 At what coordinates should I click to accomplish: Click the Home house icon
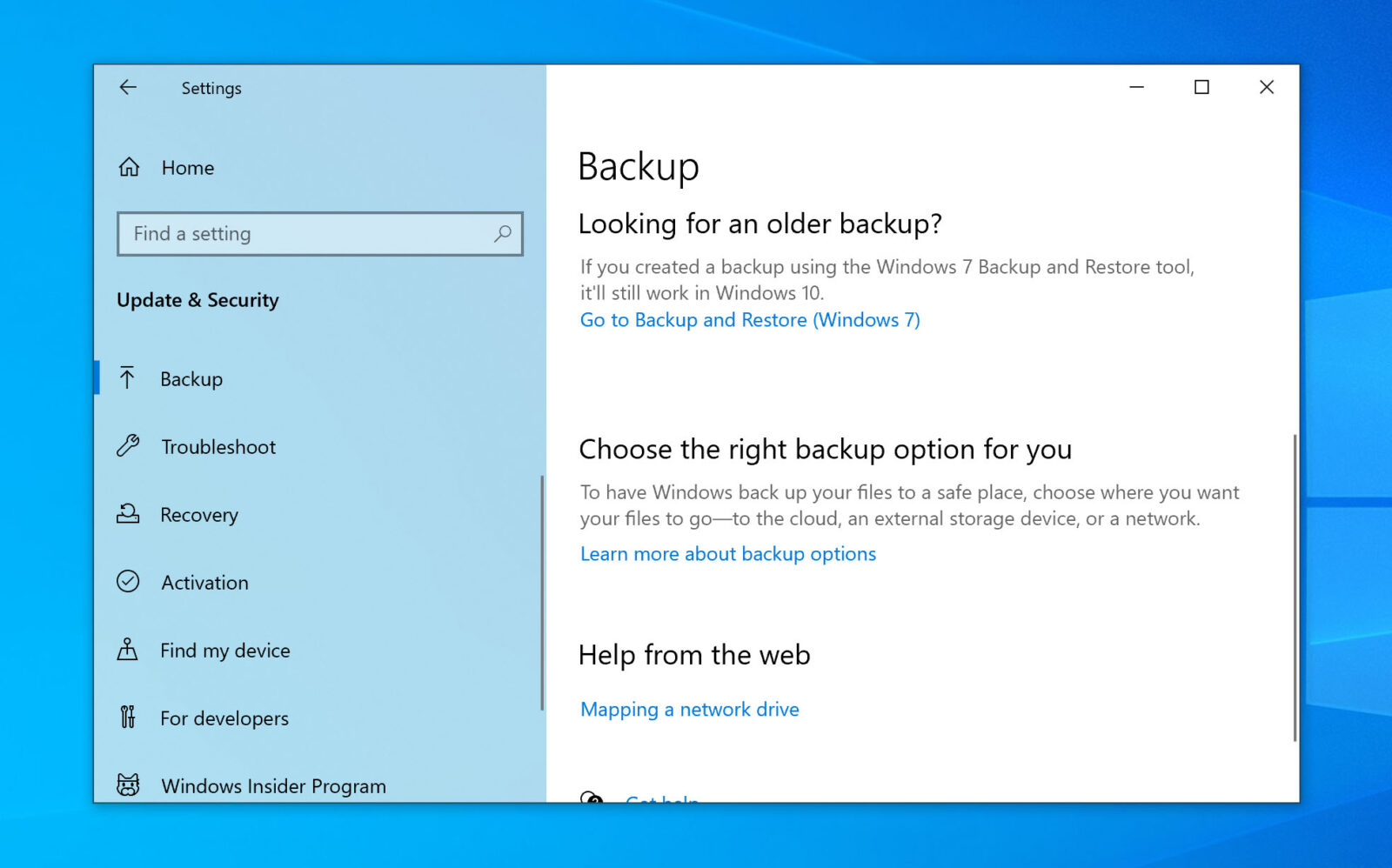128,167
